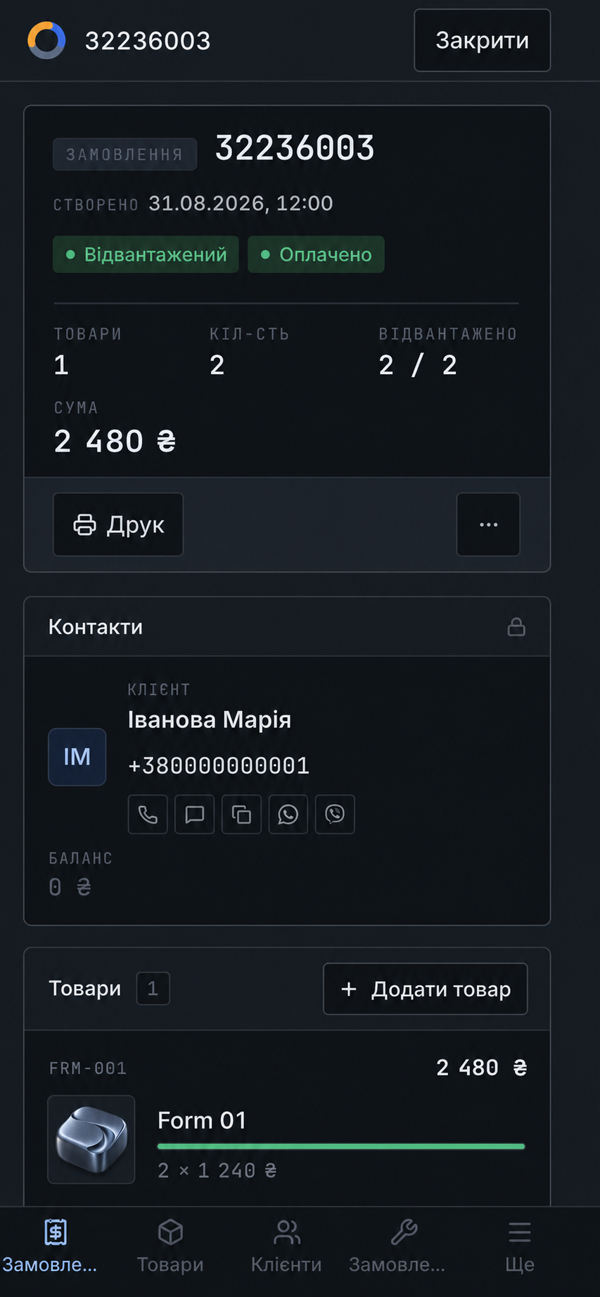Click the Закрити button
This screenshot has width=600, height=1297.
tap(482, 40)
